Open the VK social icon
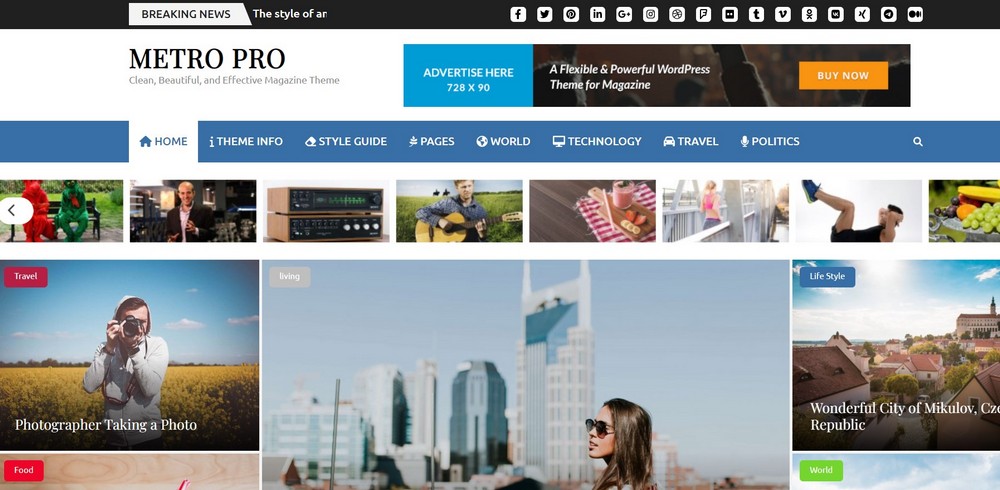 835,14
